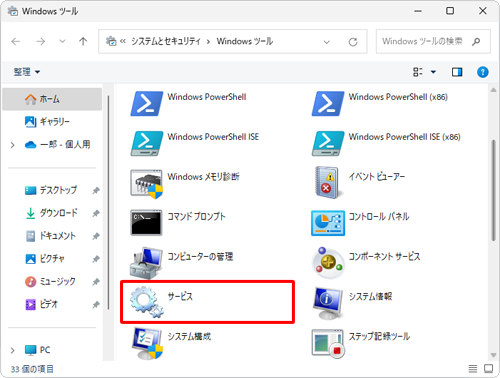Expand the address bar history dropdown
500x378 pixels.
click(x=327, y=42)
